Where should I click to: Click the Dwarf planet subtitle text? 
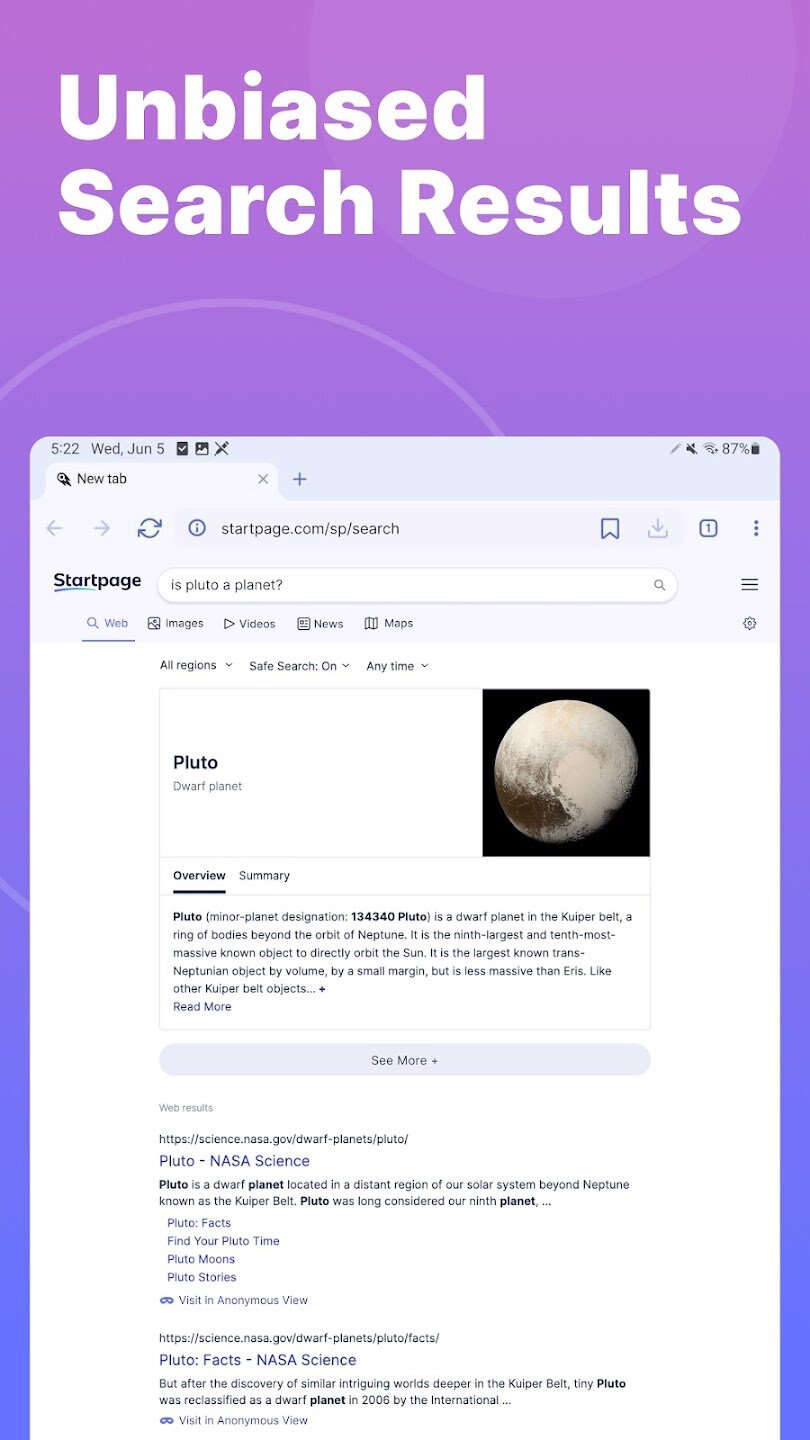pos(207,786)
